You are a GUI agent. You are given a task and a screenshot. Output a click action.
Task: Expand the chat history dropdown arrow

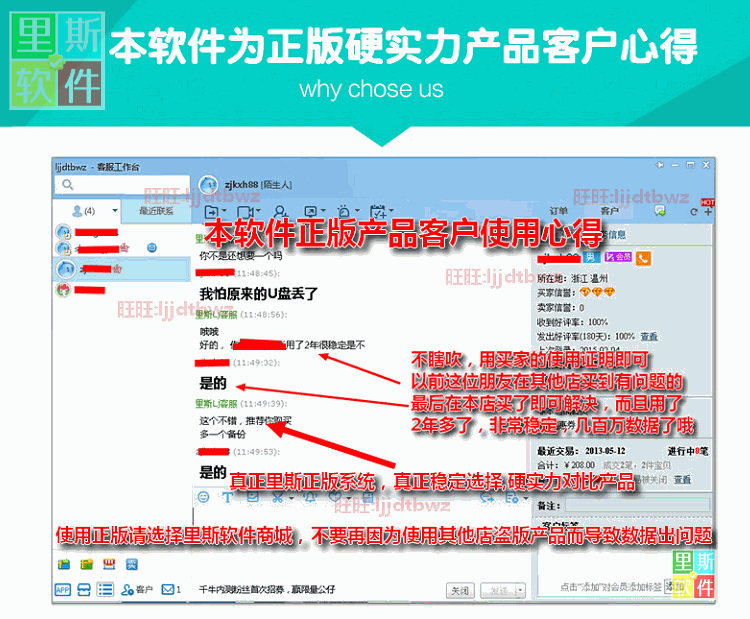pos(526,498)
